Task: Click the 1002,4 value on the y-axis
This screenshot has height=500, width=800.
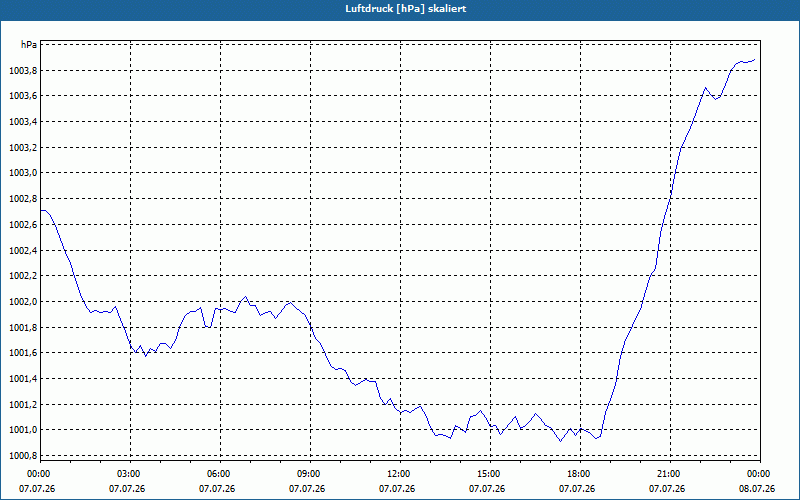Action: pos(23,250)
